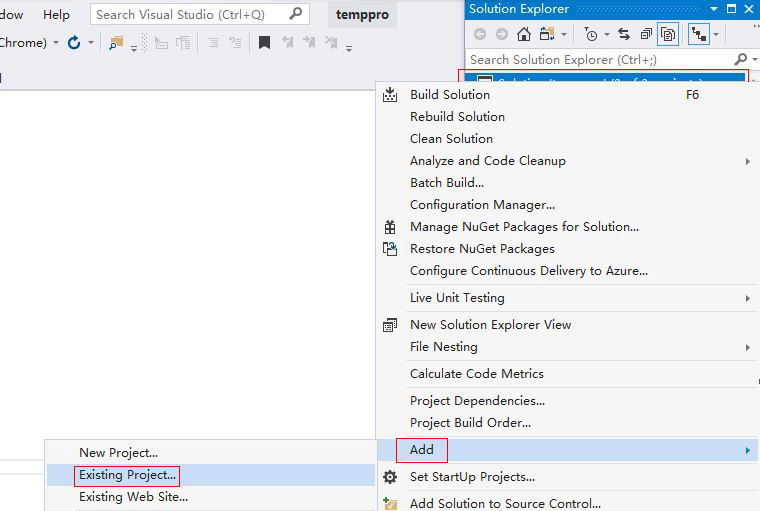
Task: Click Previous Bookmark icon
Action: click(x=287, y=43)
